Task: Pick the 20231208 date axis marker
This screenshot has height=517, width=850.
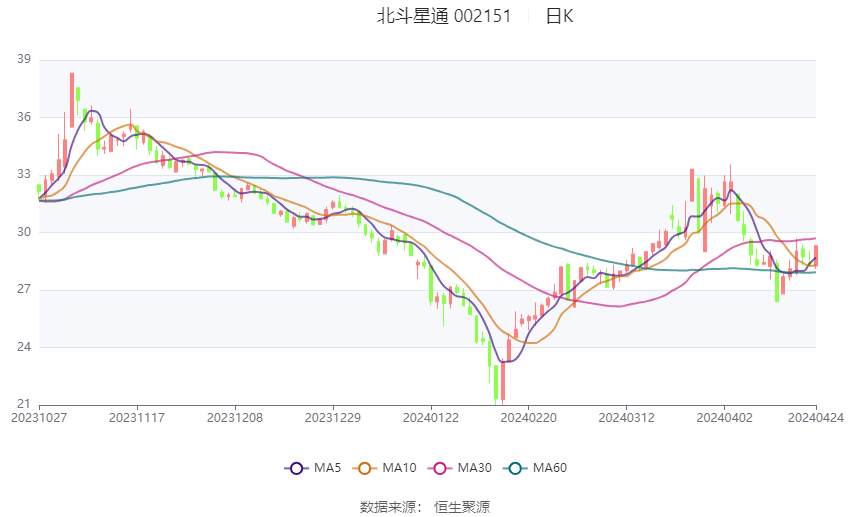Action: [236, 417]
